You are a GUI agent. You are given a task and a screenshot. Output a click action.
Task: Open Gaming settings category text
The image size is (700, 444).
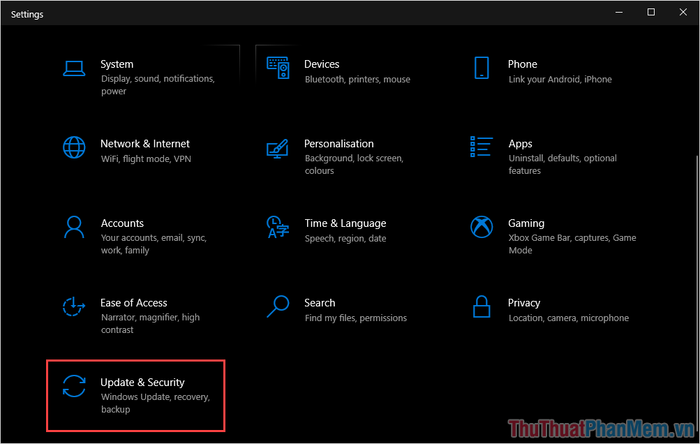526,223
